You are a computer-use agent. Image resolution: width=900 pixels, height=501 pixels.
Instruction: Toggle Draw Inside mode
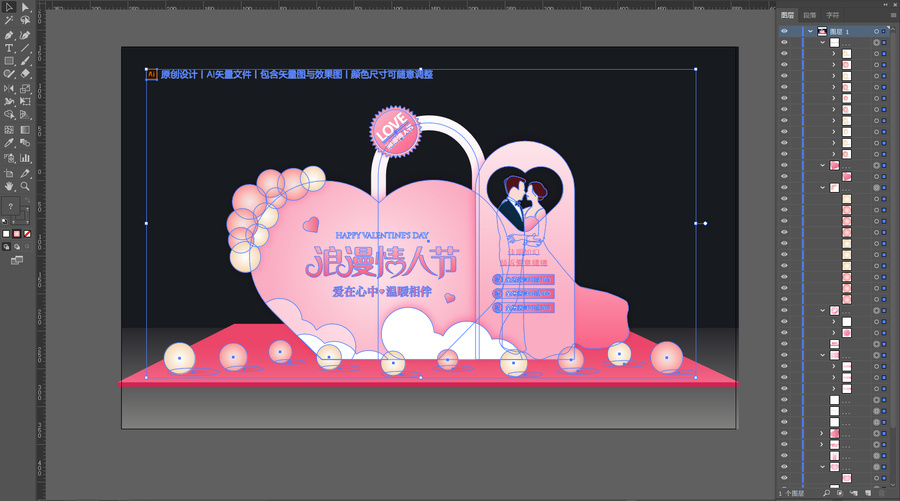[27, 247]
